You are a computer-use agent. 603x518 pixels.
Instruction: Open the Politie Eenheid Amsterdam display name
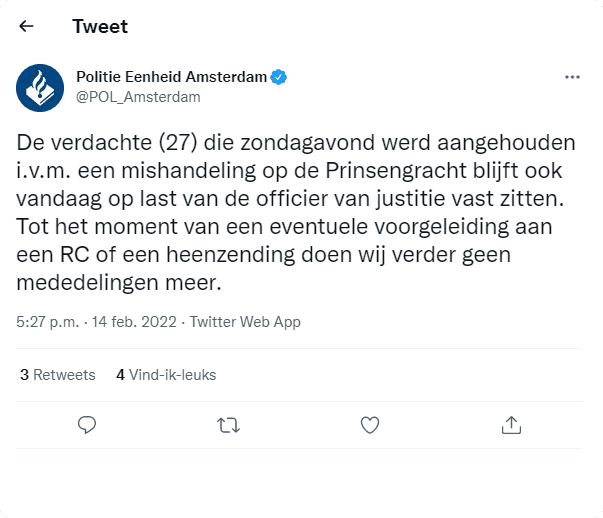click(173, 77)
